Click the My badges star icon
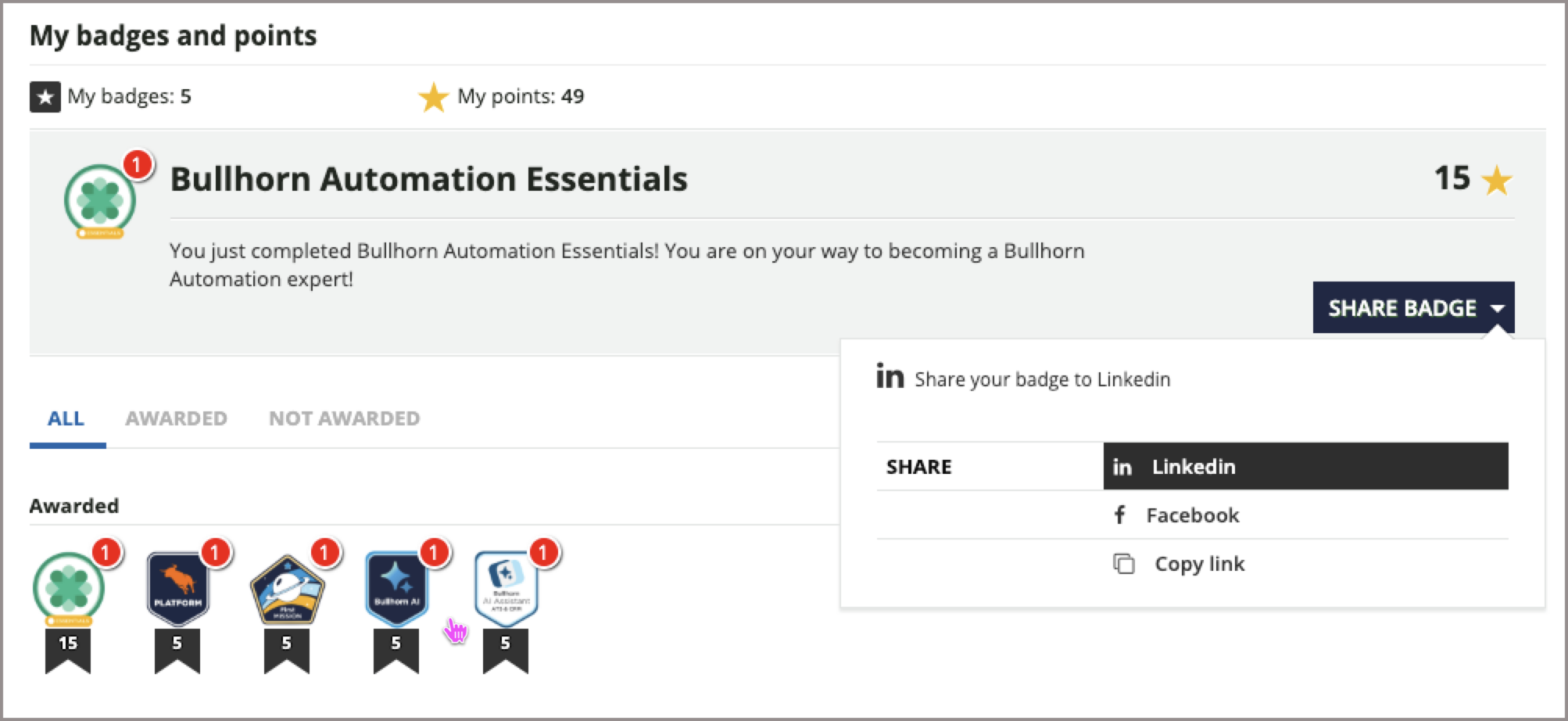The width and height of the screenshot is (1568, 721). coord(45,97)
